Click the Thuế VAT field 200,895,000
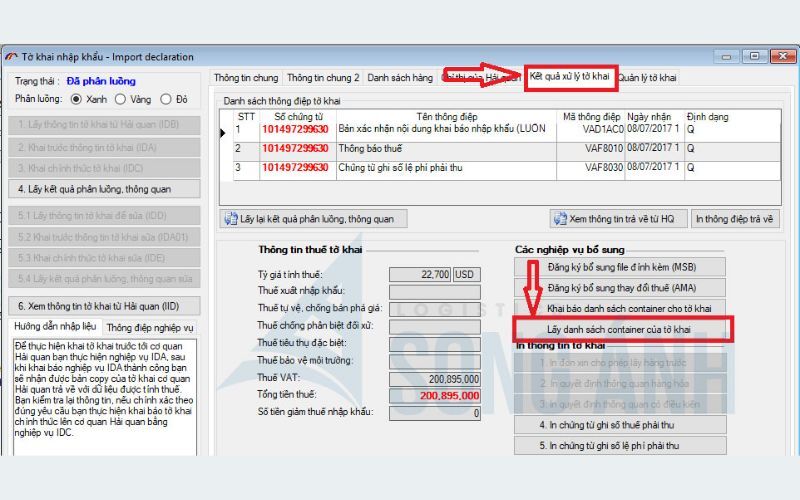Image resolution: width=800 pixels, height=500 pixels. [x=435, y=379]
